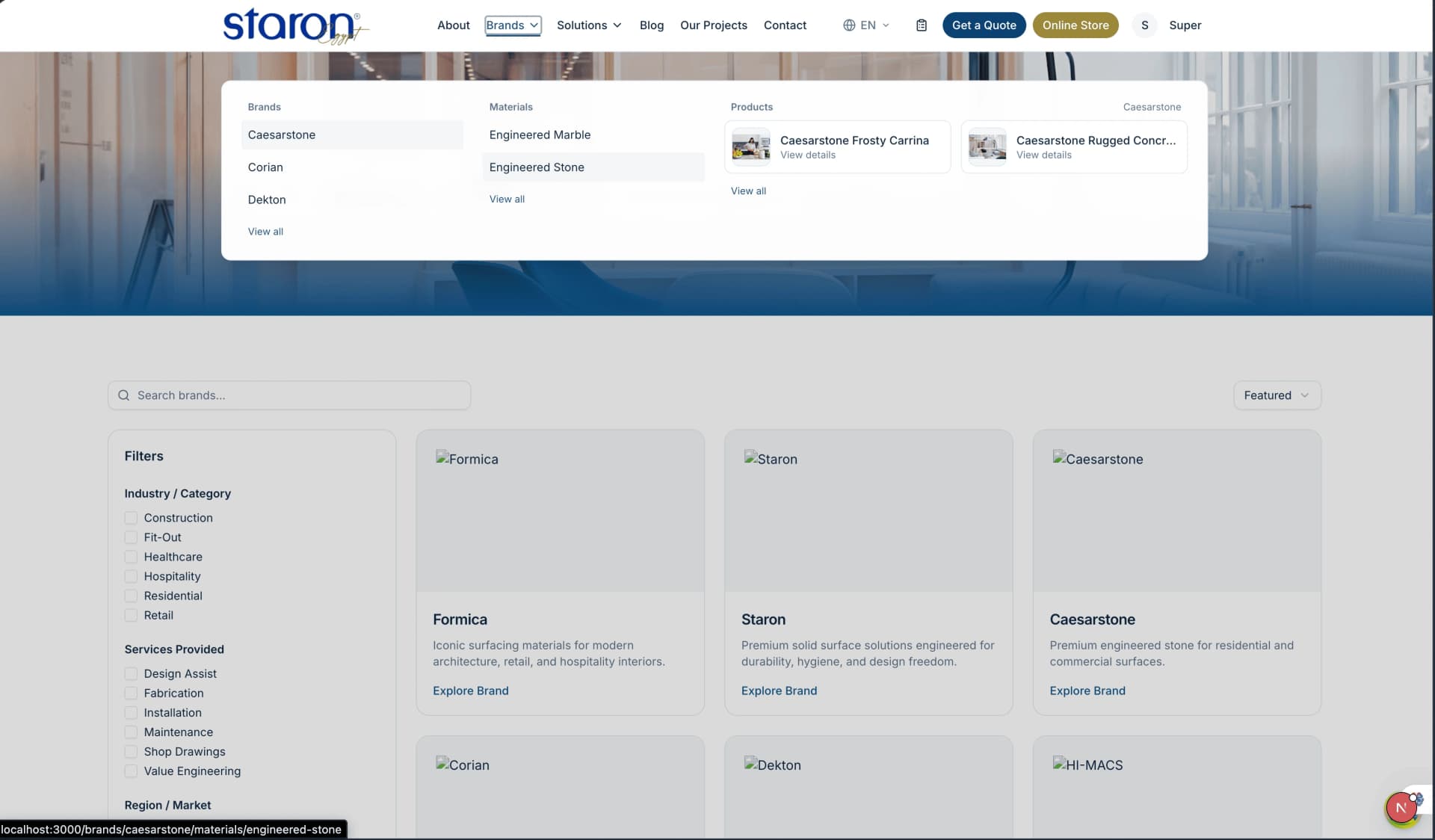
Task: Open the EN language selector
Action: (867, 25)
